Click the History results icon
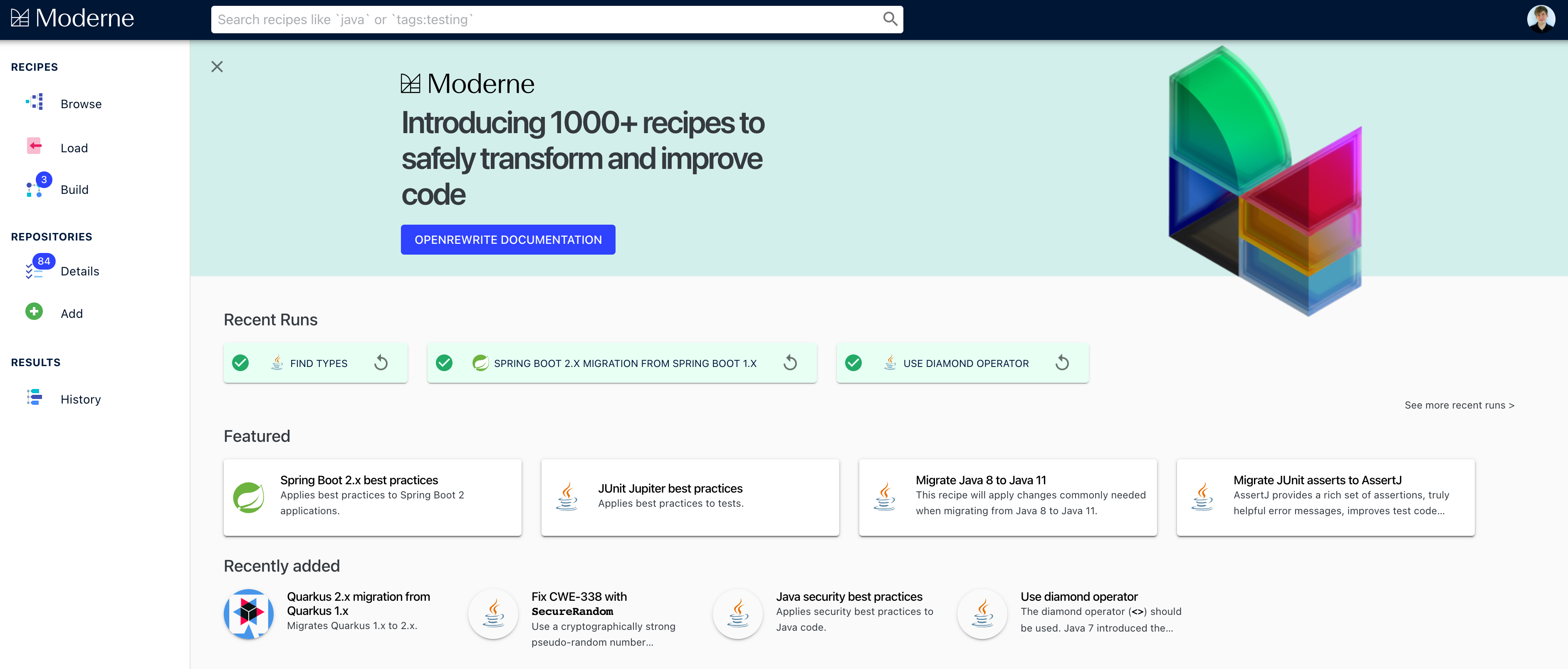Image resolution: width=1568 pixels, height=669 pixels. (x=35, y=397)
